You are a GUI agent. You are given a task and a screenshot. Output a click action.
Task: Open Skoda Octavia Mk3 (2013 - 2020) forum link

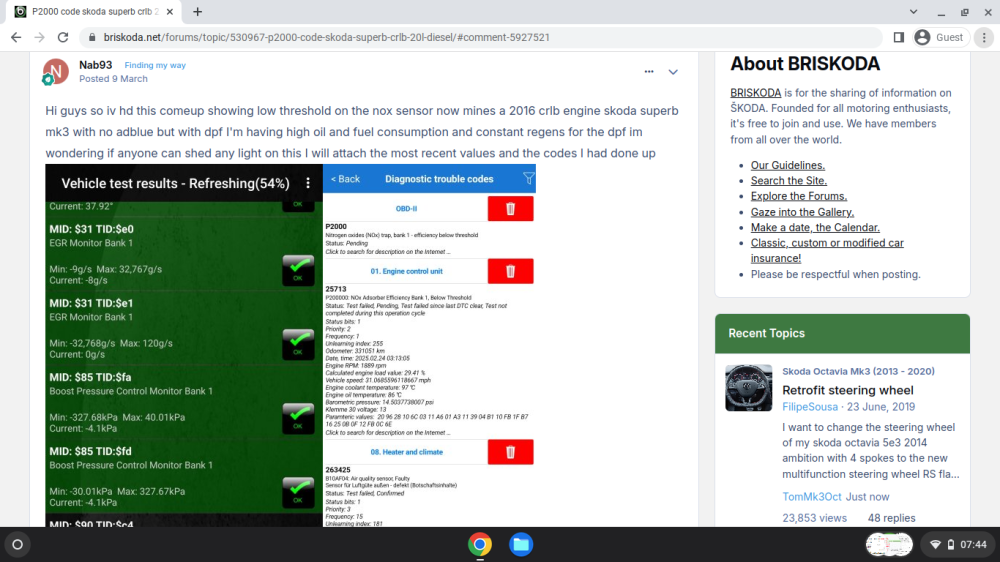(x=858, y=371)
